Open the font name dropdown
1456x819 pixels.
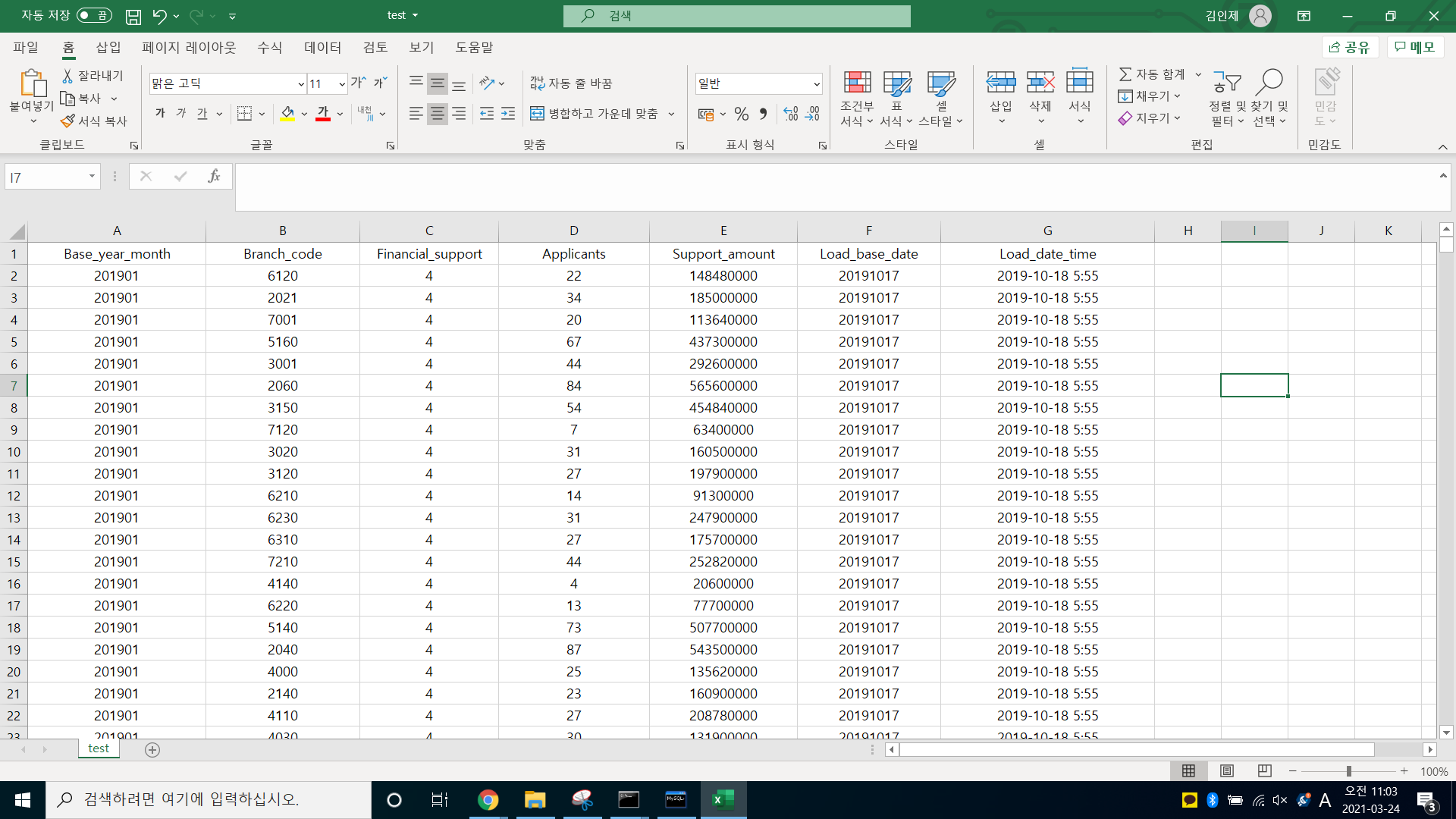pyautogui.click(x=301, y=84)
